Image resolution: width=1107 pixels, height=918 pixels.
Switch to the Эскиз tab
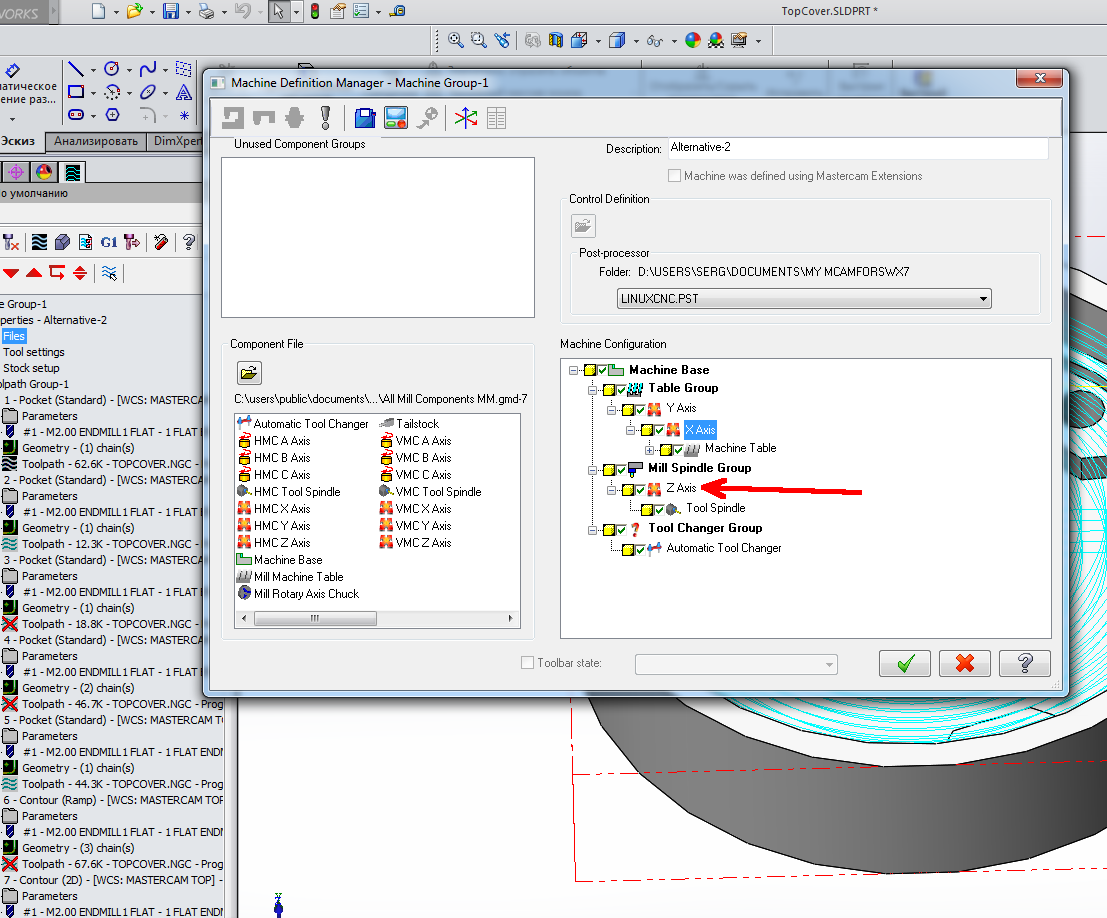pyautogui.click(x=19, y=141)
